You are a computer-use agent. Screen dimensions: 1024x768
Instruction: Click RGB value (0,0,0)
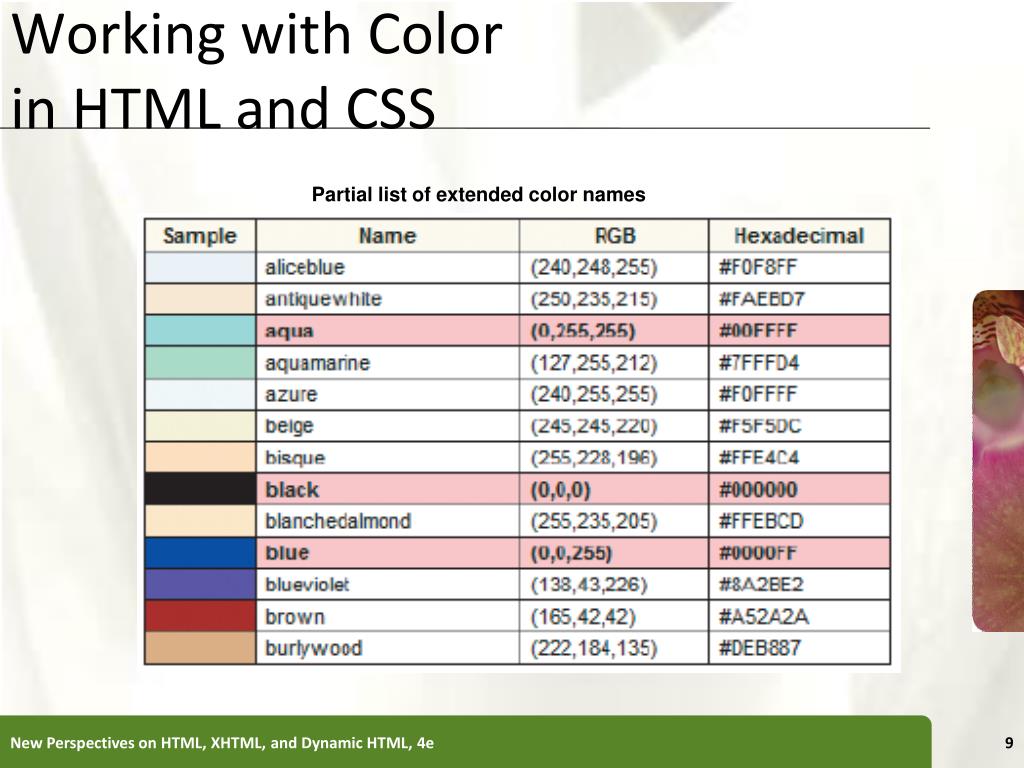click(x=560, y=490)
